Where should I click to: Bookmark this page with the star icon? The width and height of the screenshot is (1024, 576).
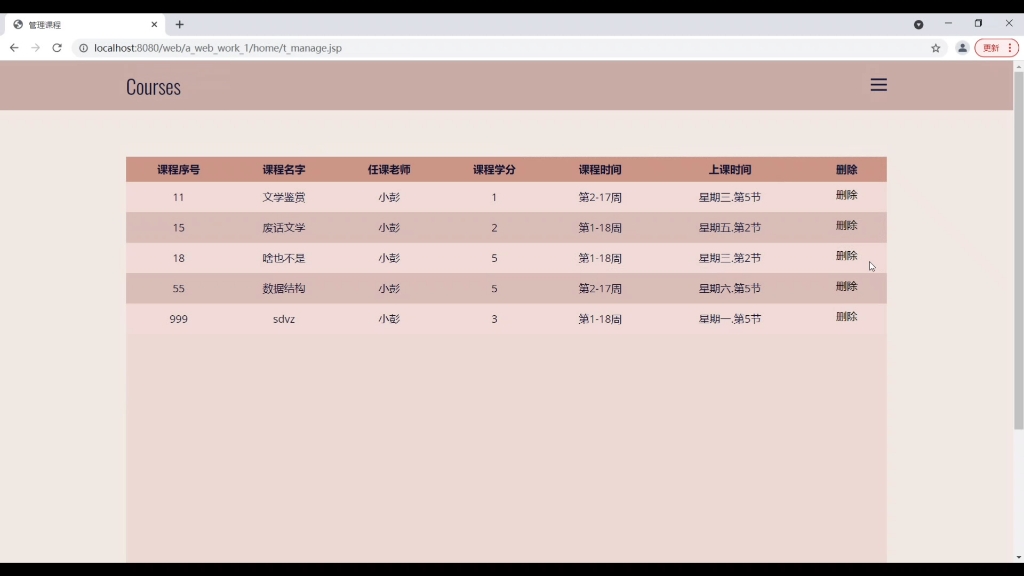click(x=934, y=47)
